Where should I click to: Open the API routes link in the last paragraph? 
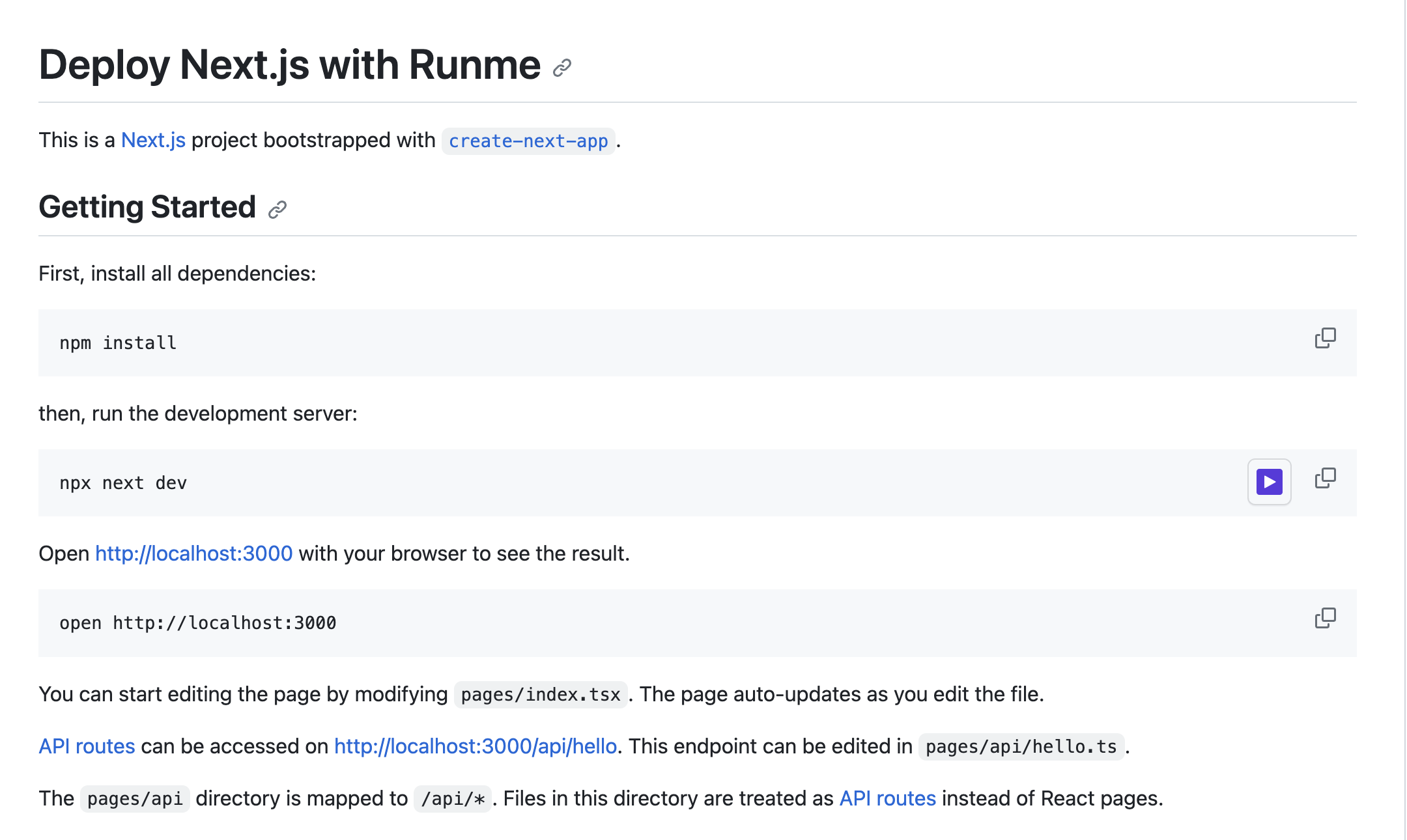887,798
